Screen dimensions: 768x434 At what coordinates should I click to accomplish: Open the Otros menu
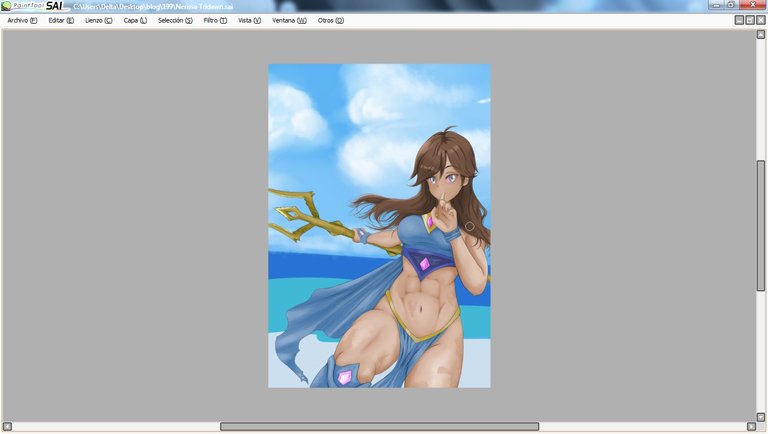click(331, 21)
